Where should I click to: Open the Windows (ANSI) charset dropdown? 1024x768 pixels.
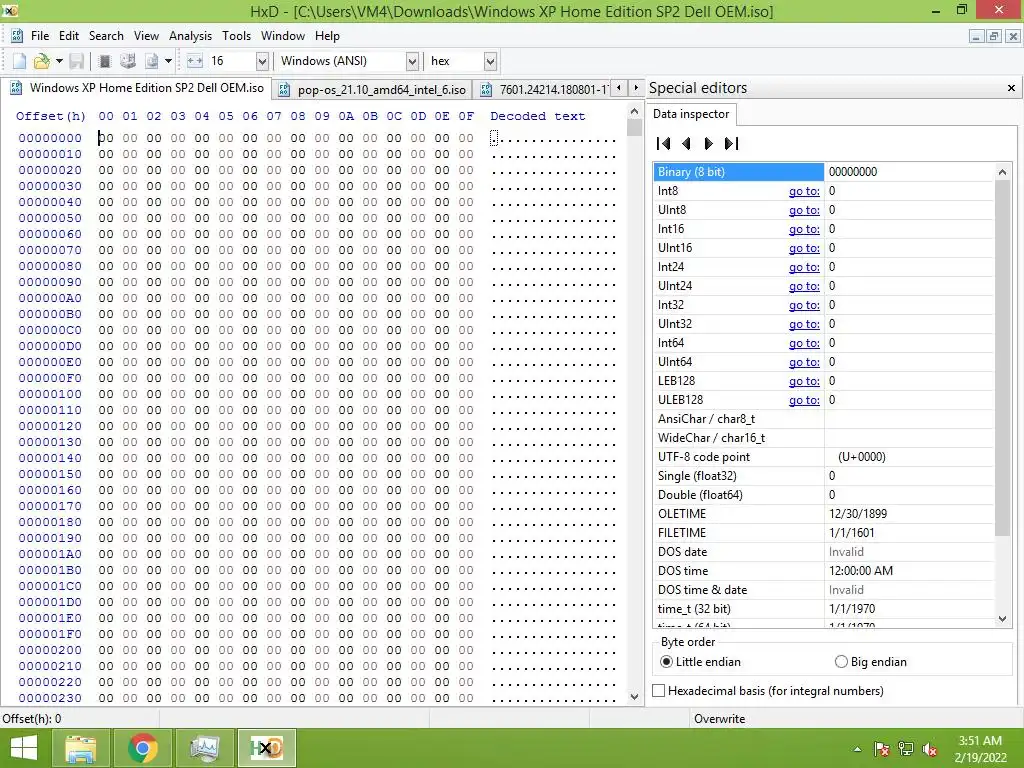click(x=412, y=61)
